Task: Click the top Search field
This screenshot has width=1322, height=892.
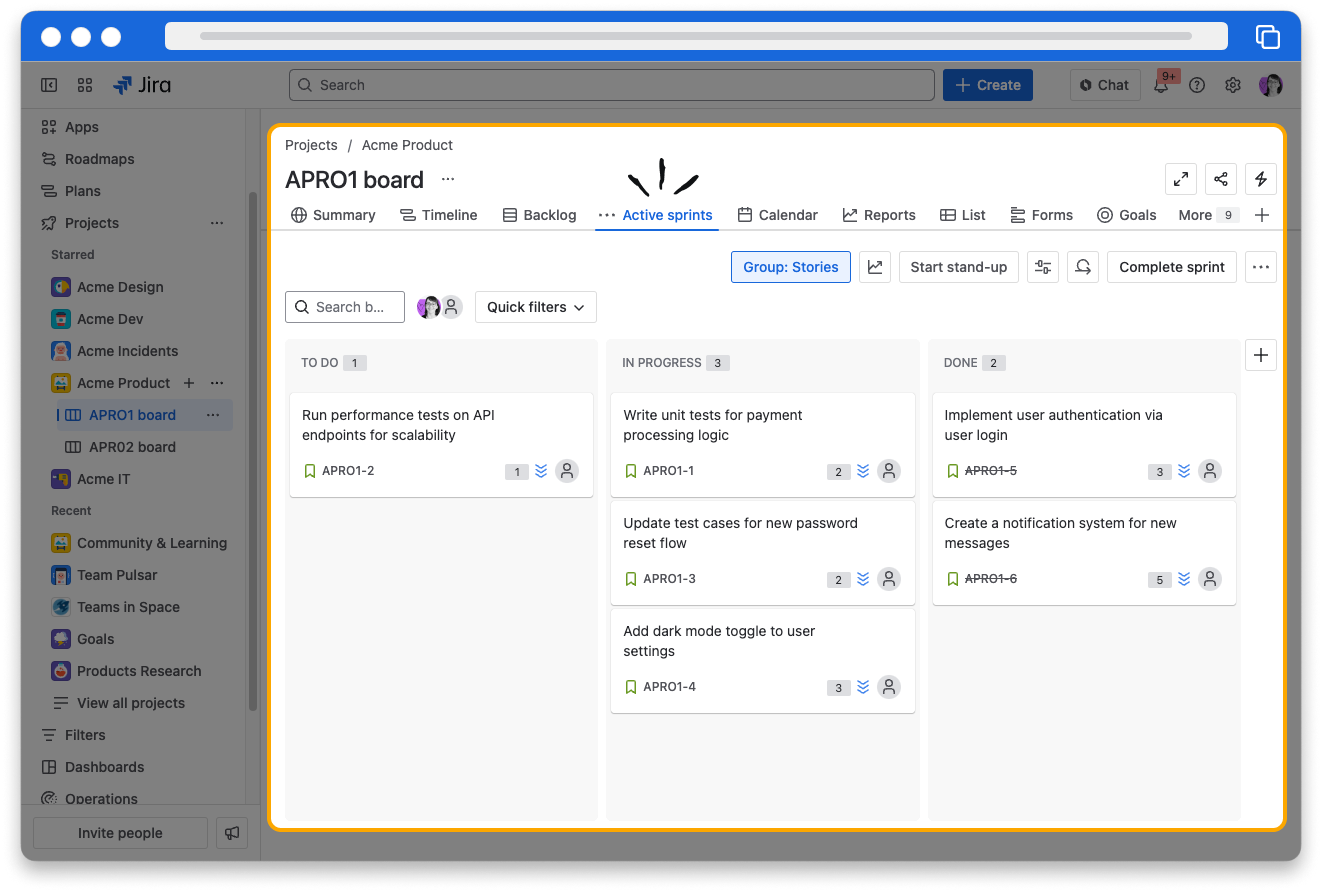Action: pyautogui.click(x=612, y=85)
